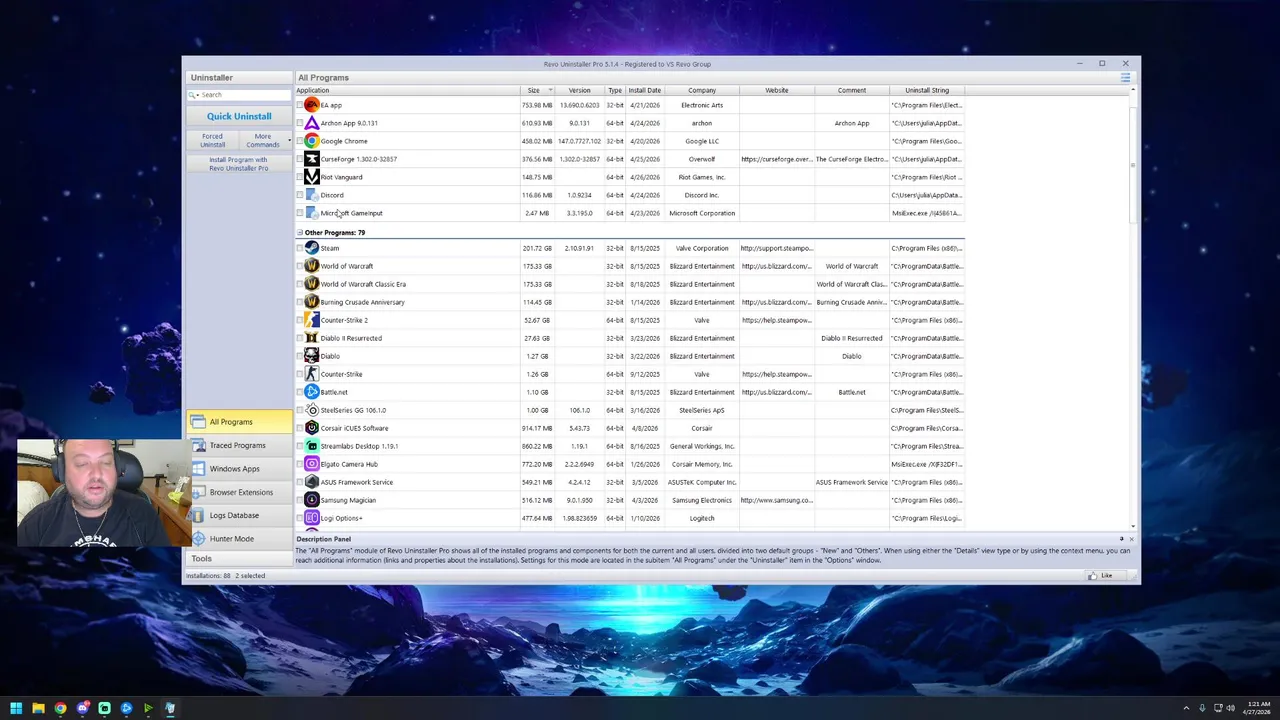Open Windows Start button on taskbar
Viewport: 1280px width, 720px height.
(x=16, y=708)
